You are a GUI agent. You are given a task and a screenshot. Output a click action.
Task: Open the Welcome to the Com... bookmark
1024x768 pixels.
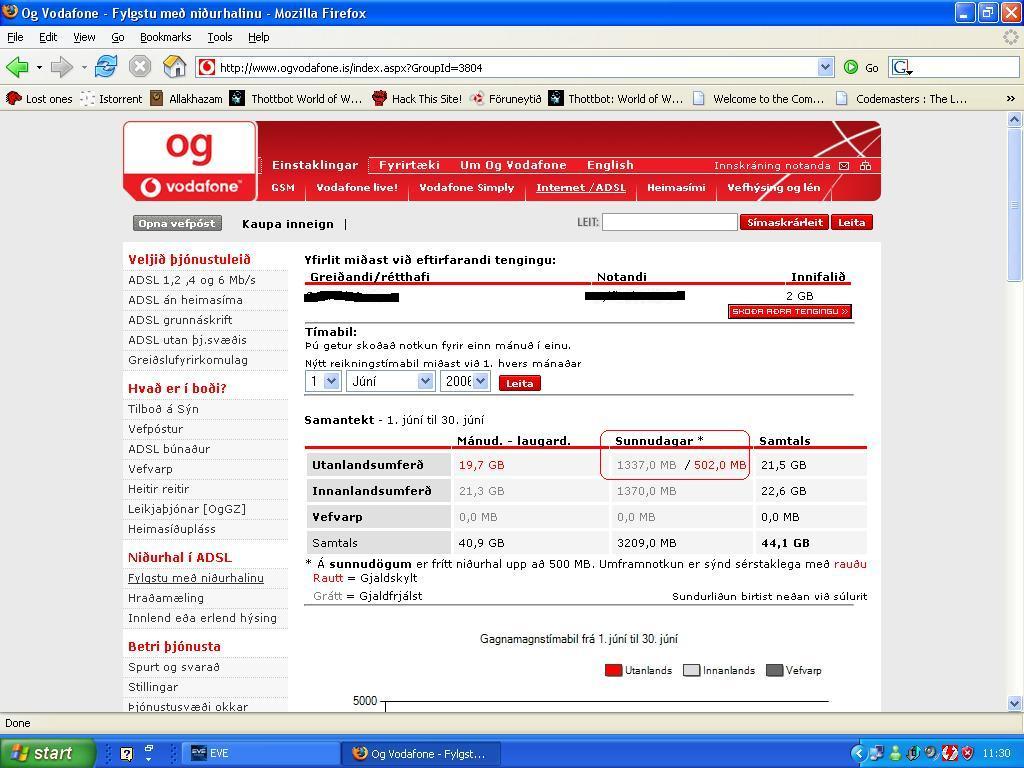(x=758, y=99)
